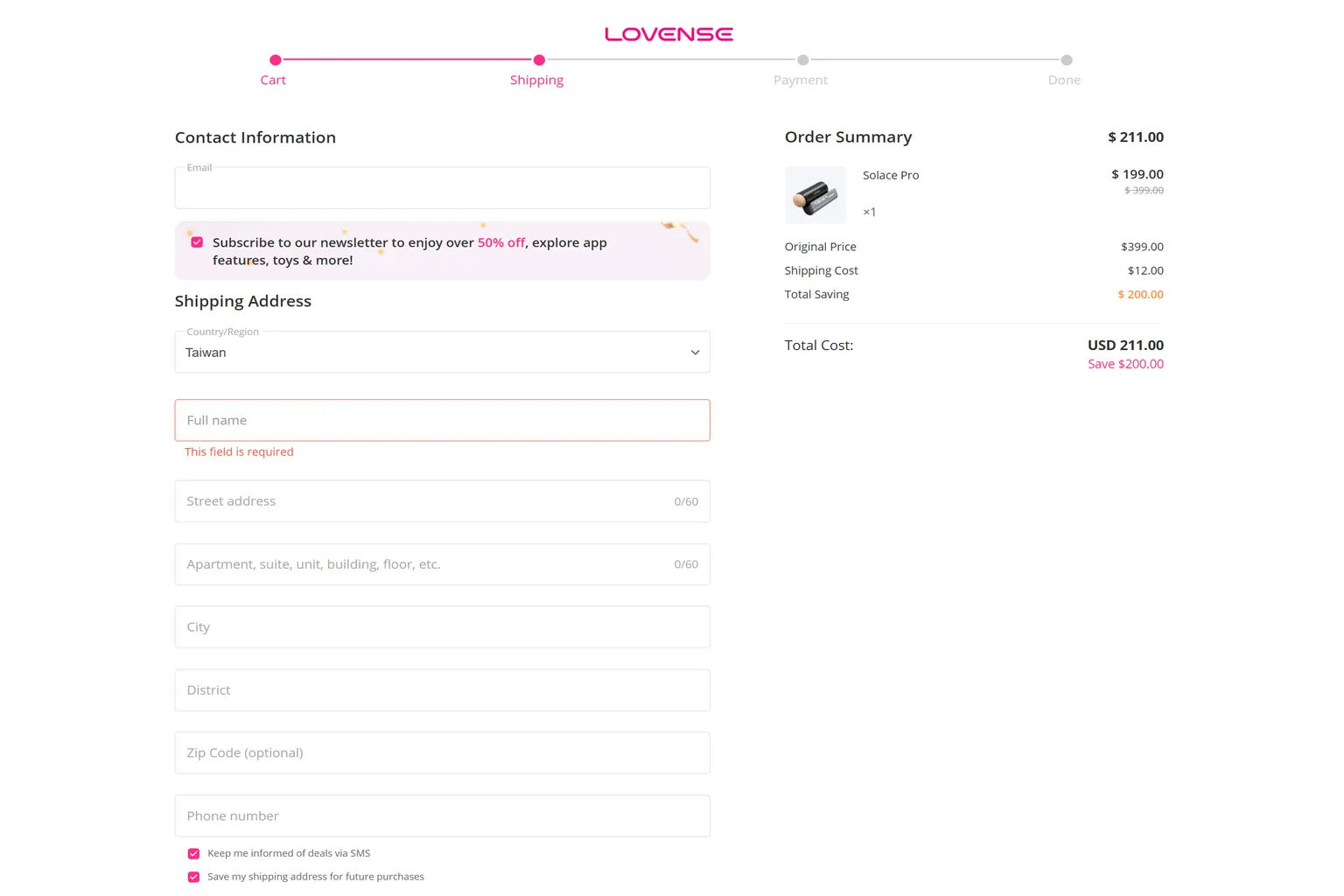Screen dimensions: 1344x896
Task: Click the Payment progress dot
Action: coord(802,59)
